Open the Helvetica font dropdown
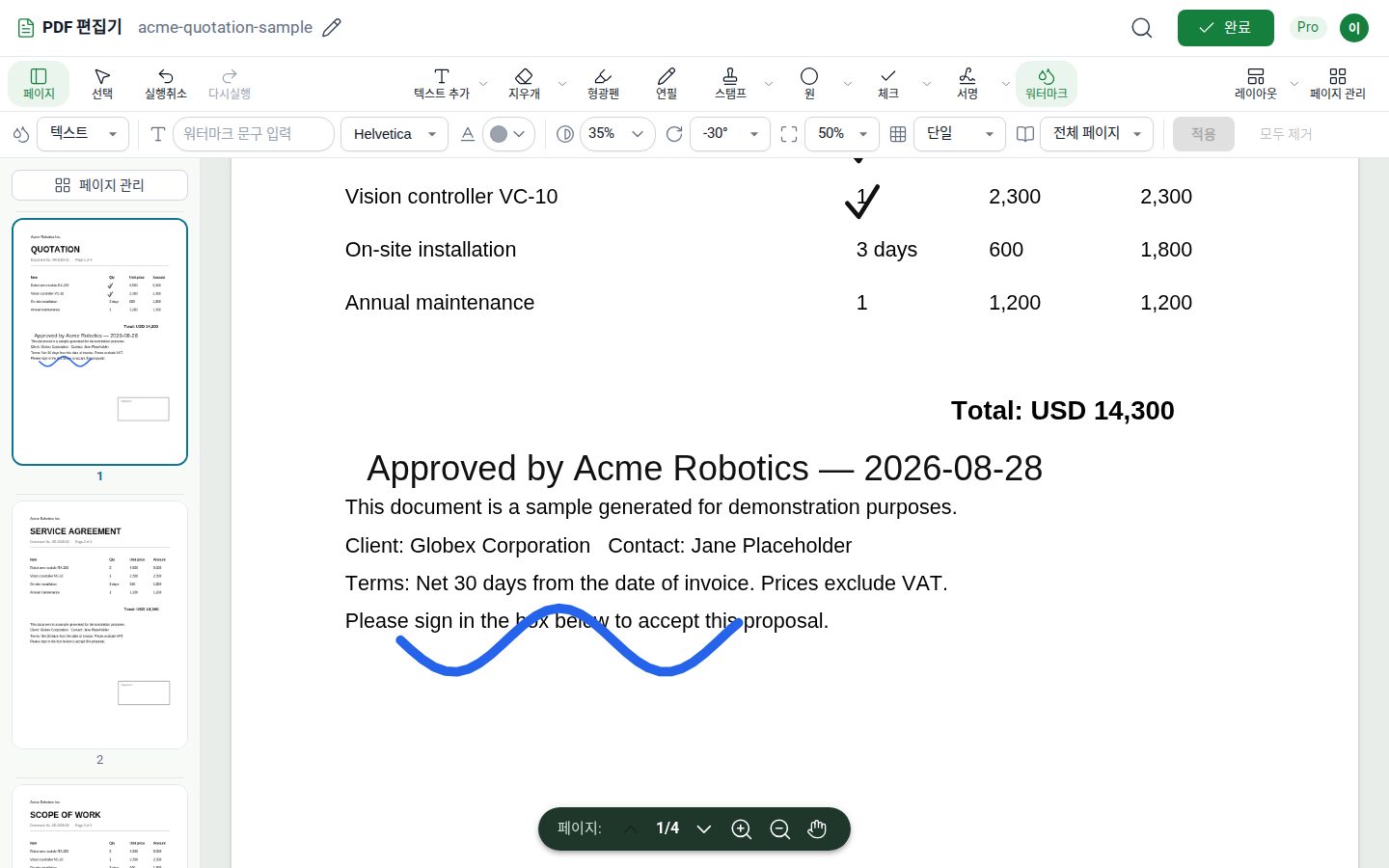The width and height of the screenshot is (1389, 868). coord(395,134)
